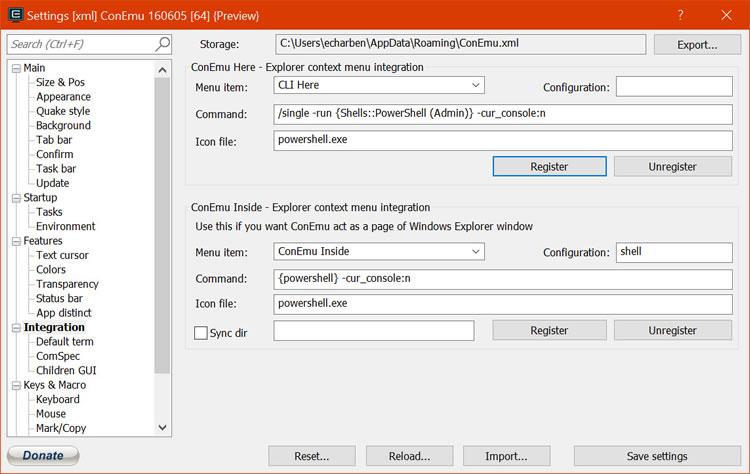
Task: Toggle the Sync dir checkbox
Action: [x=201, y=333]
